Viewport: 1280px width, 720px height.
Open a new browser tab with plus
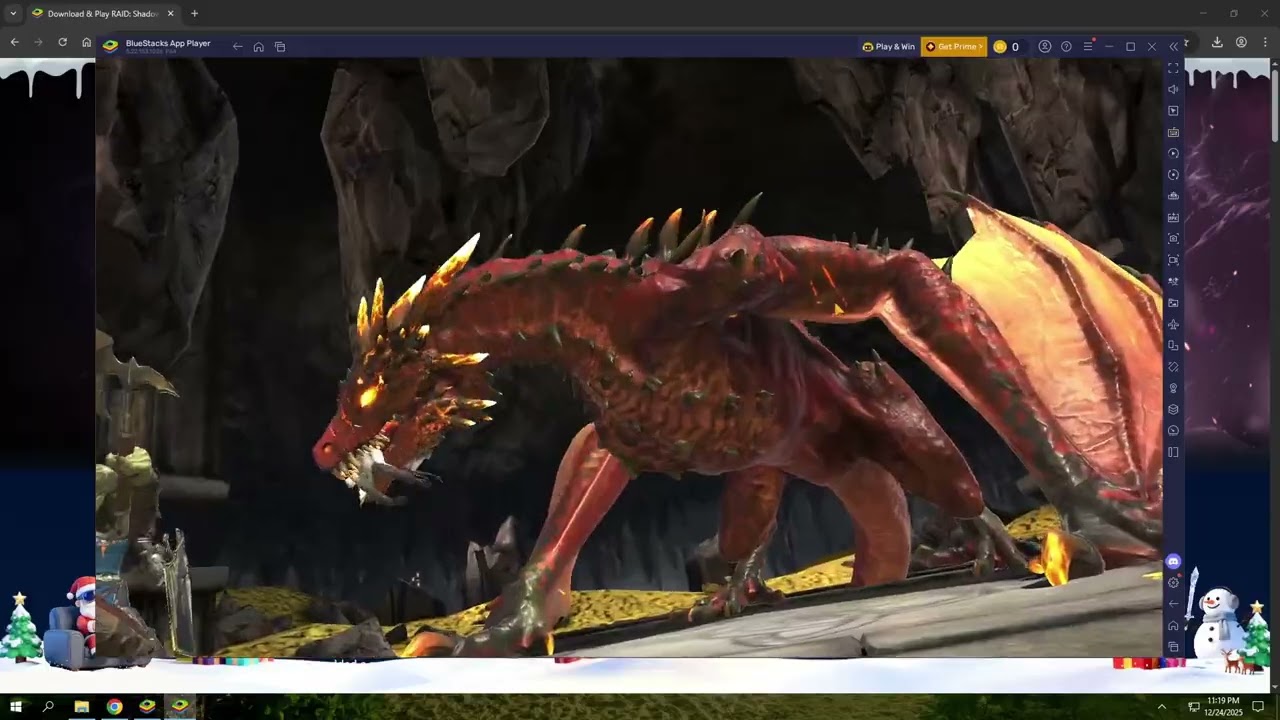click(x=194, y=13)
